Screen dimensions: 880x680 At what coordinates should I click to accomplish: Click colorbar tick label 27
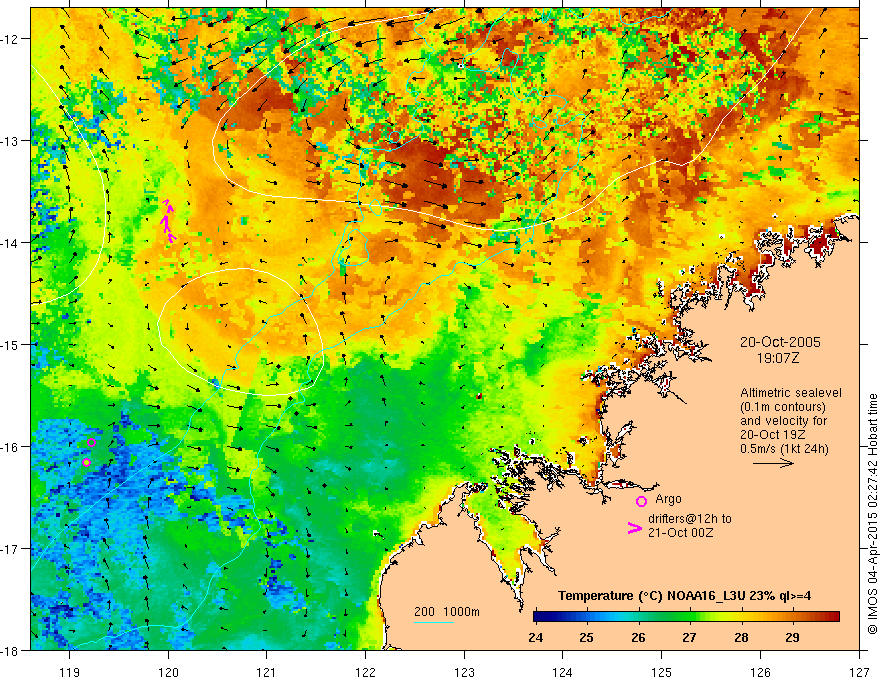point(690,638)
